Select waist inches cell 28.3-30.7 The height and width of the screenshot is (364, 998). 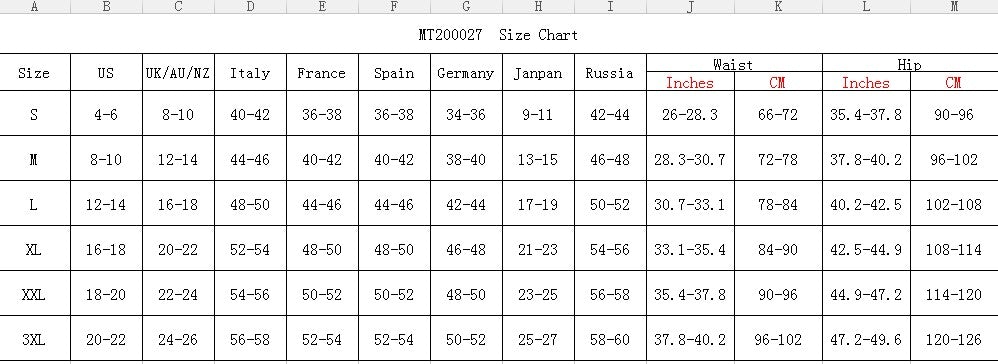(x=691, y=159)
